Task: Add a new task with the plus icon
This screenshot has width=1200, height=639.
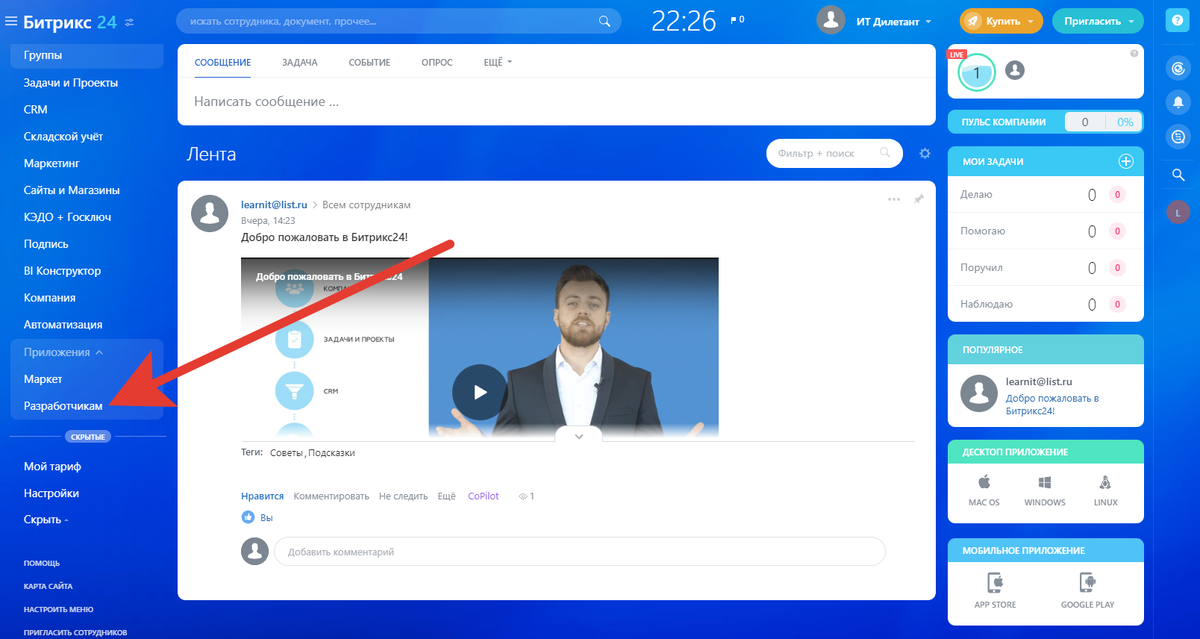Action: coord(1125,161)
